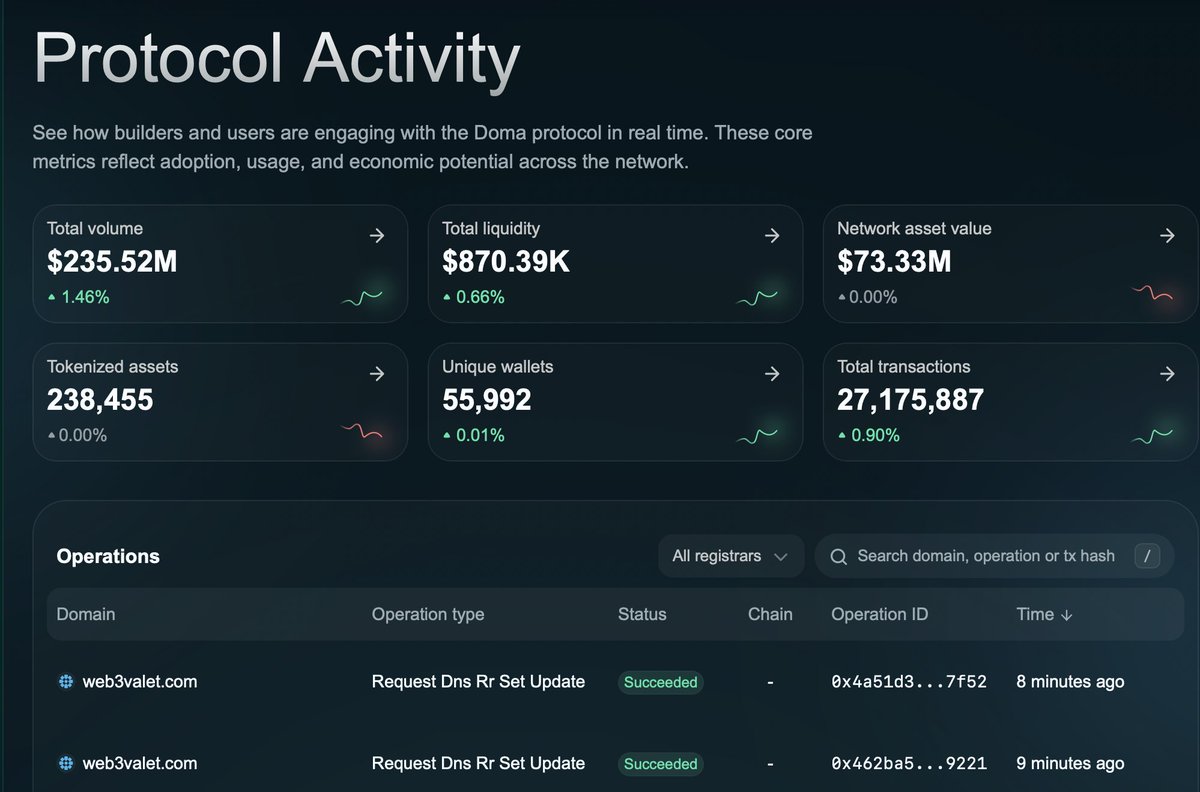The image size is (1200, 792).
Task: Click the Unique wallets sparkline chart
Action: (758, 435)
